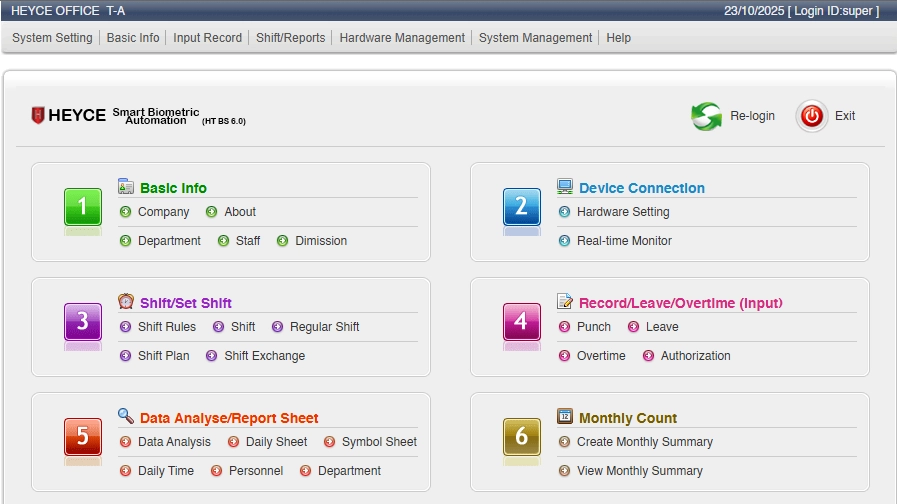Click the purple bullet next to Shift Exchange
This screenshot has height=504, width=897.
212,356
